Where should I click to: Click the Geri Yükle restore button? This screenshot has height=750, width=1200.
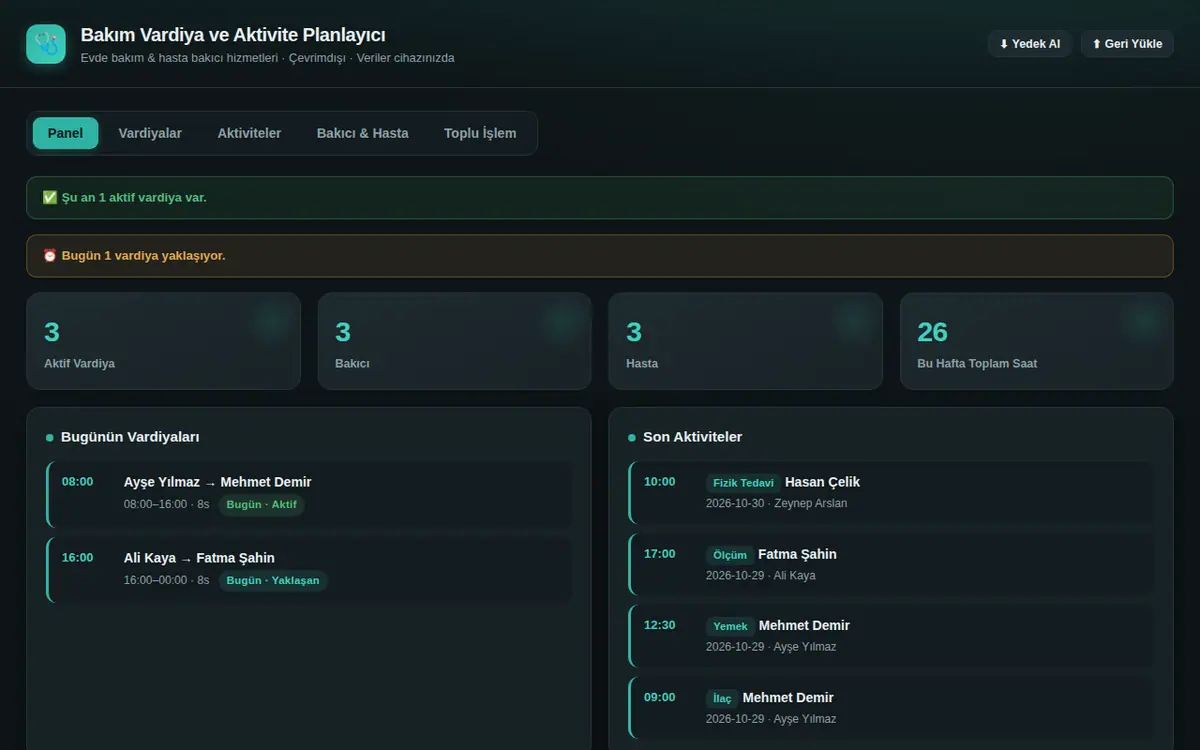(x=1127, y=44)
